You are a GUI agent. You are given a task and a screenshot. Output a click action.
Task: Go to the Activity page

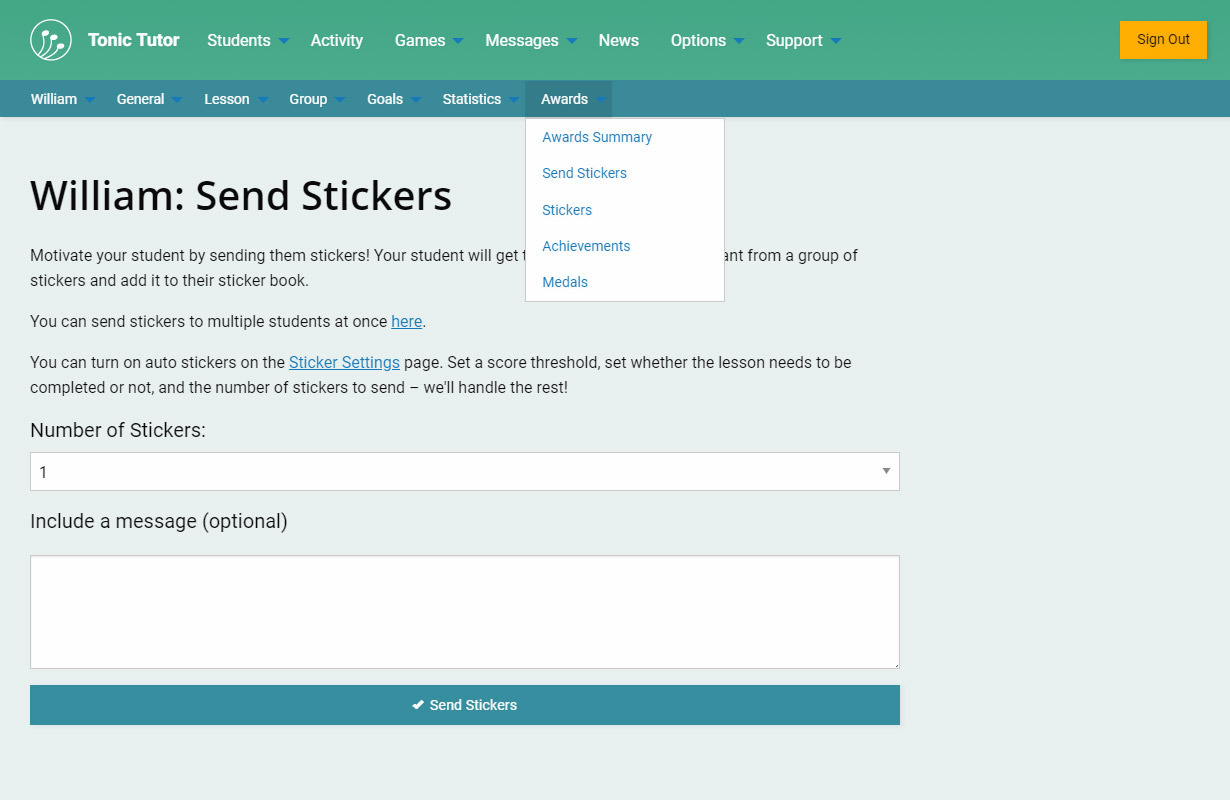coord(336,41)
